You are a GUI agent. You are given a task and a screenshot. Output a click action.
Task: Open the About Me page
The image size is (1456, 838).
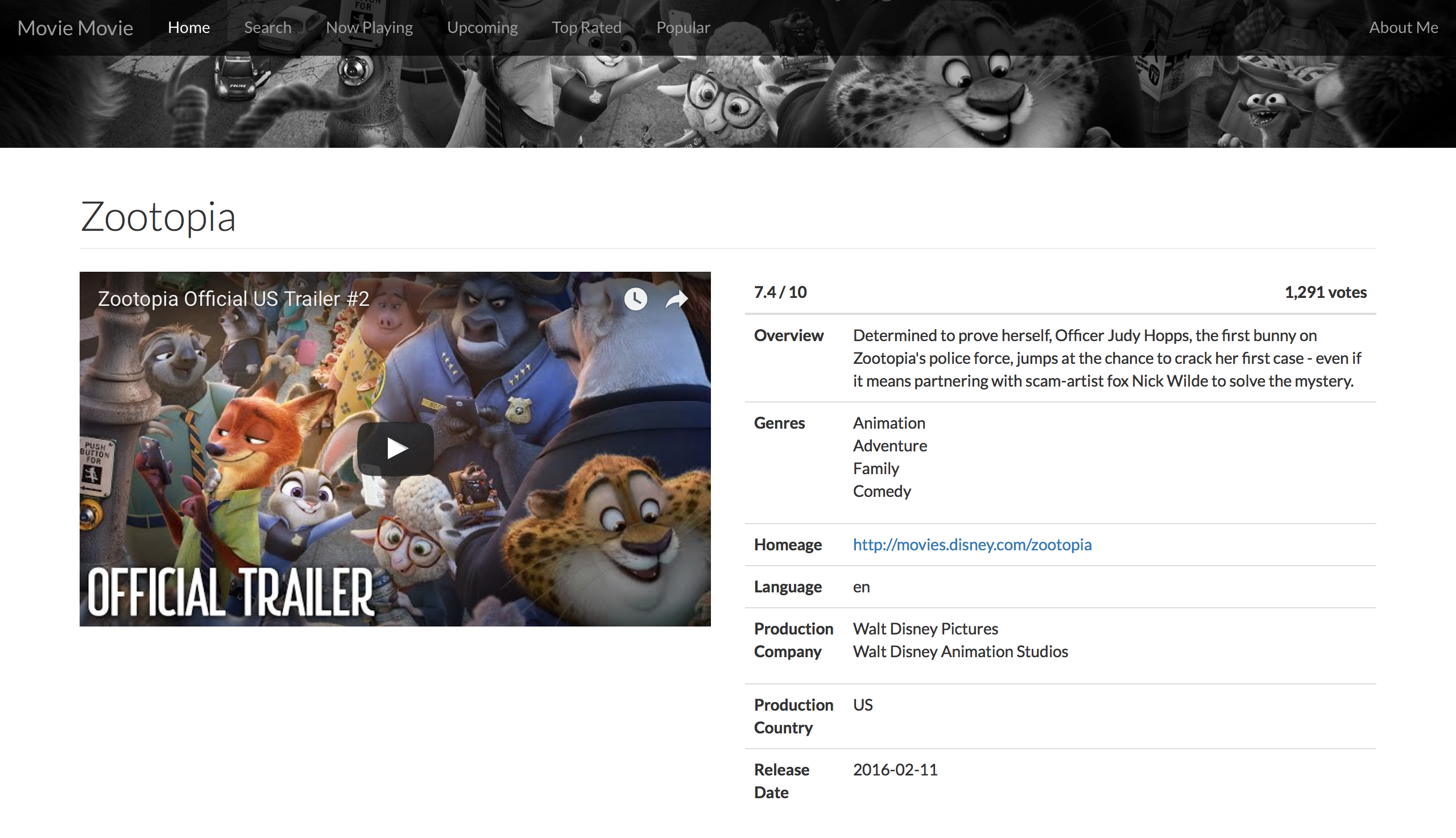coord(1403,27)
